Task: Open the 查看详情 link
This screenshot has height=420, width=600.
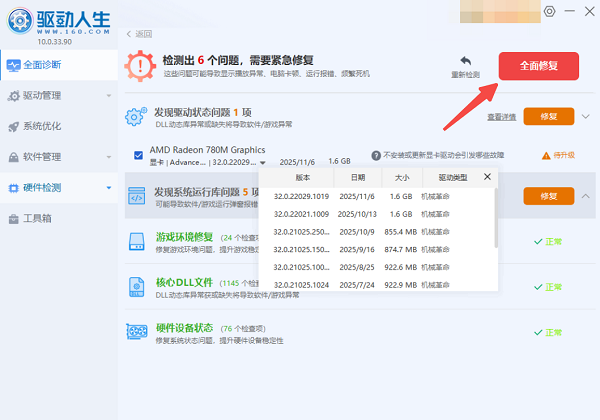Action: 501,117
